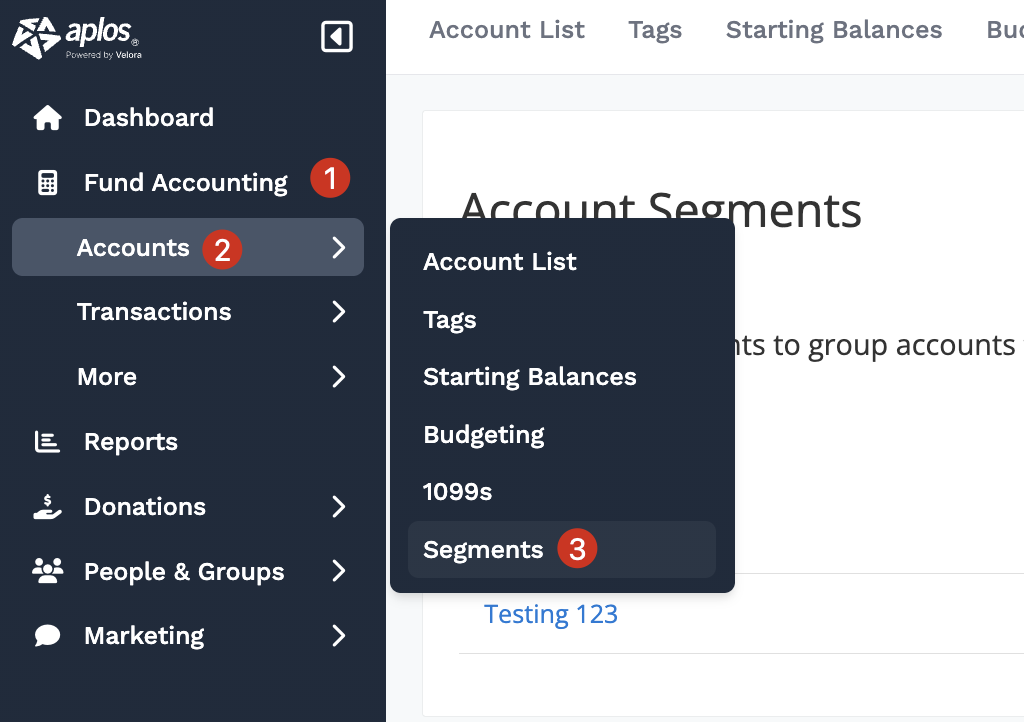Click the Aplos logo
Viewport: 1024px width, 722px height.
(x=76, y=37)
